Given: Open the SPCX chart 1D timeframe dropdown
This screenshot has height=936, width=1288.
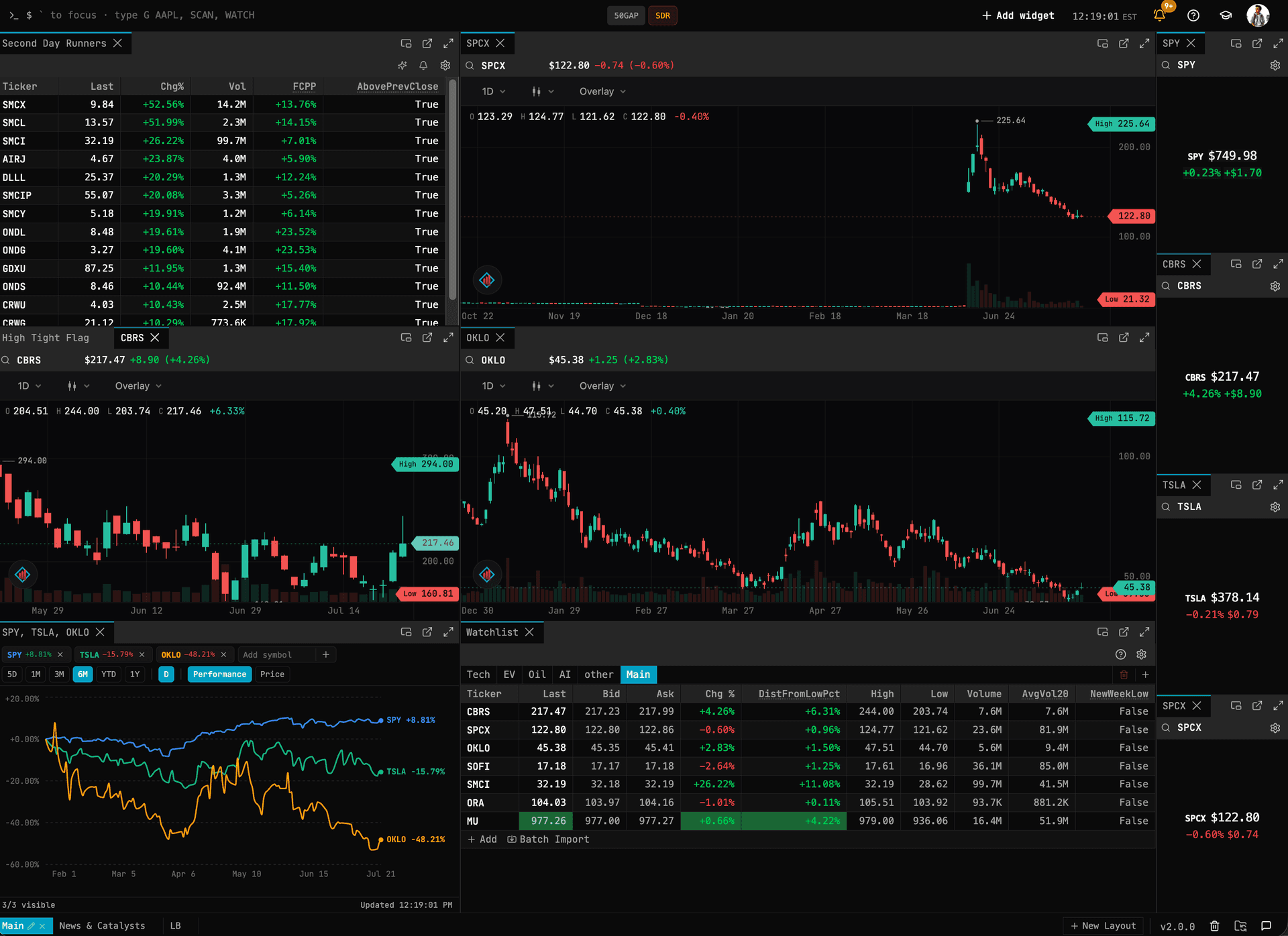Looking at the screenshot, I should [494, 92].
